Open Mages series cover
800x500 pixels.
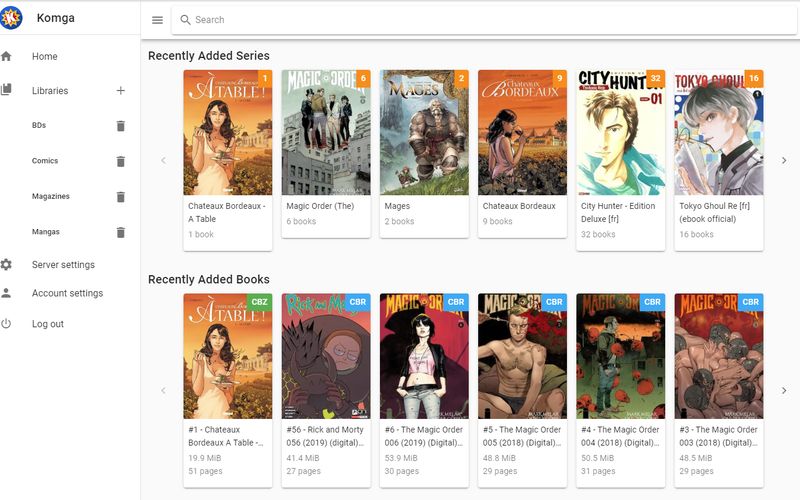[x=424, y=132]
